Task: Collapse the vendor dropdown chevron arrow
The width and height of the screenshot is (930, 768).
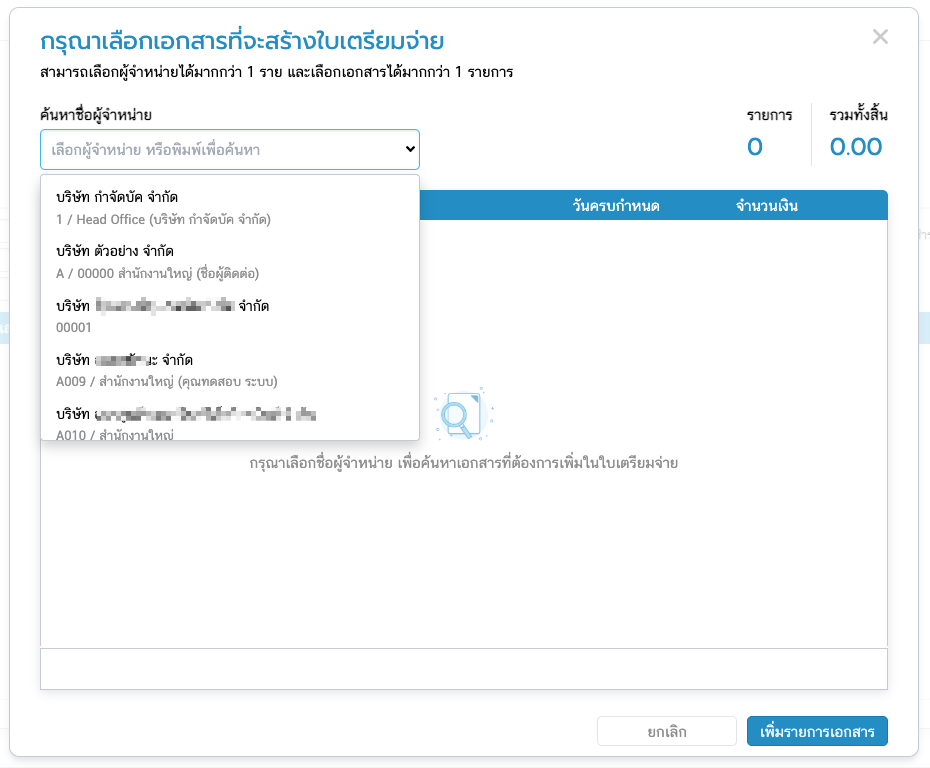Action: pos(409,149)
